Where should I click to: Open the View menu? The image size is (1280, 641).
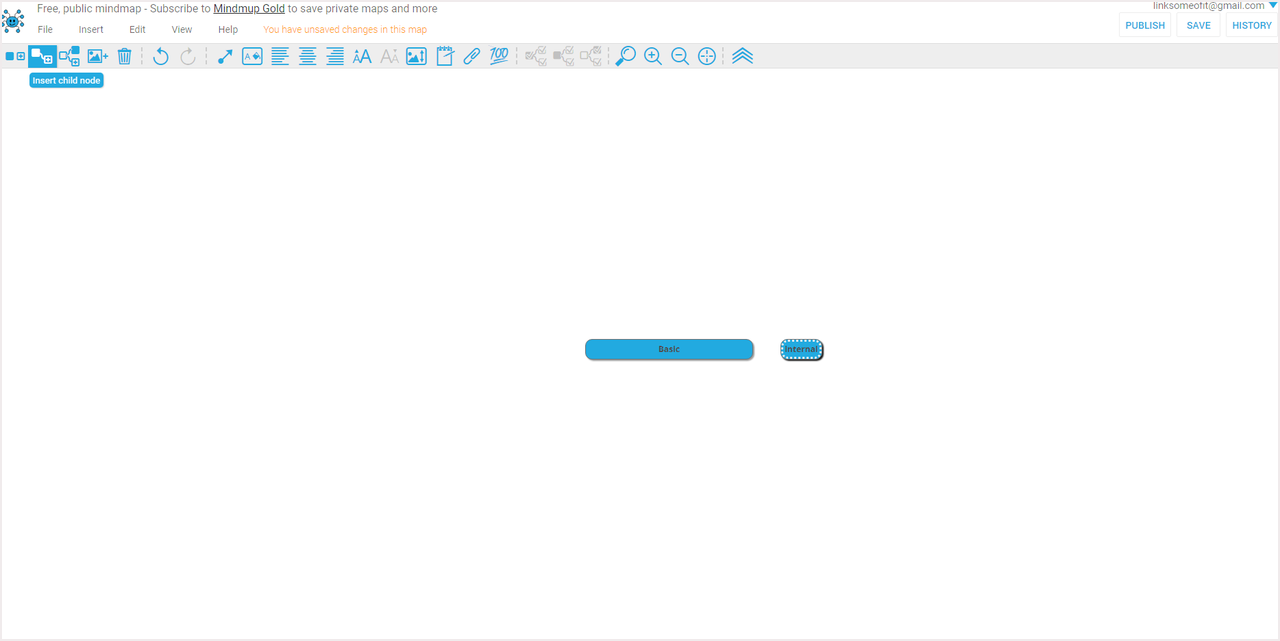coord(182,30)
